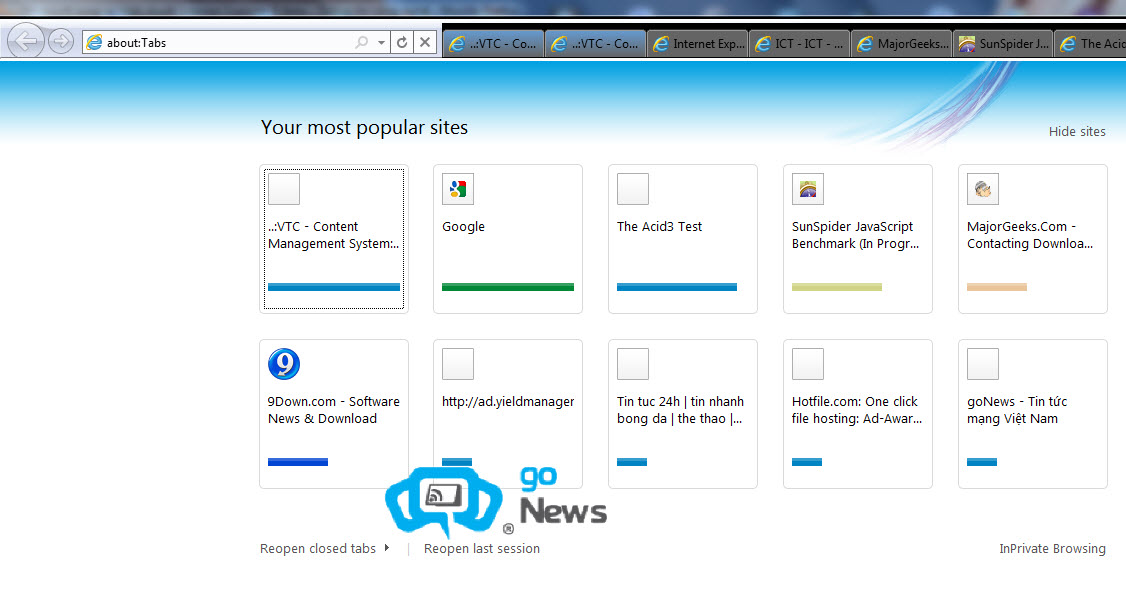Click the Hide sites link
Viewport: 1126px width, 607px height.
[1076, 131]
